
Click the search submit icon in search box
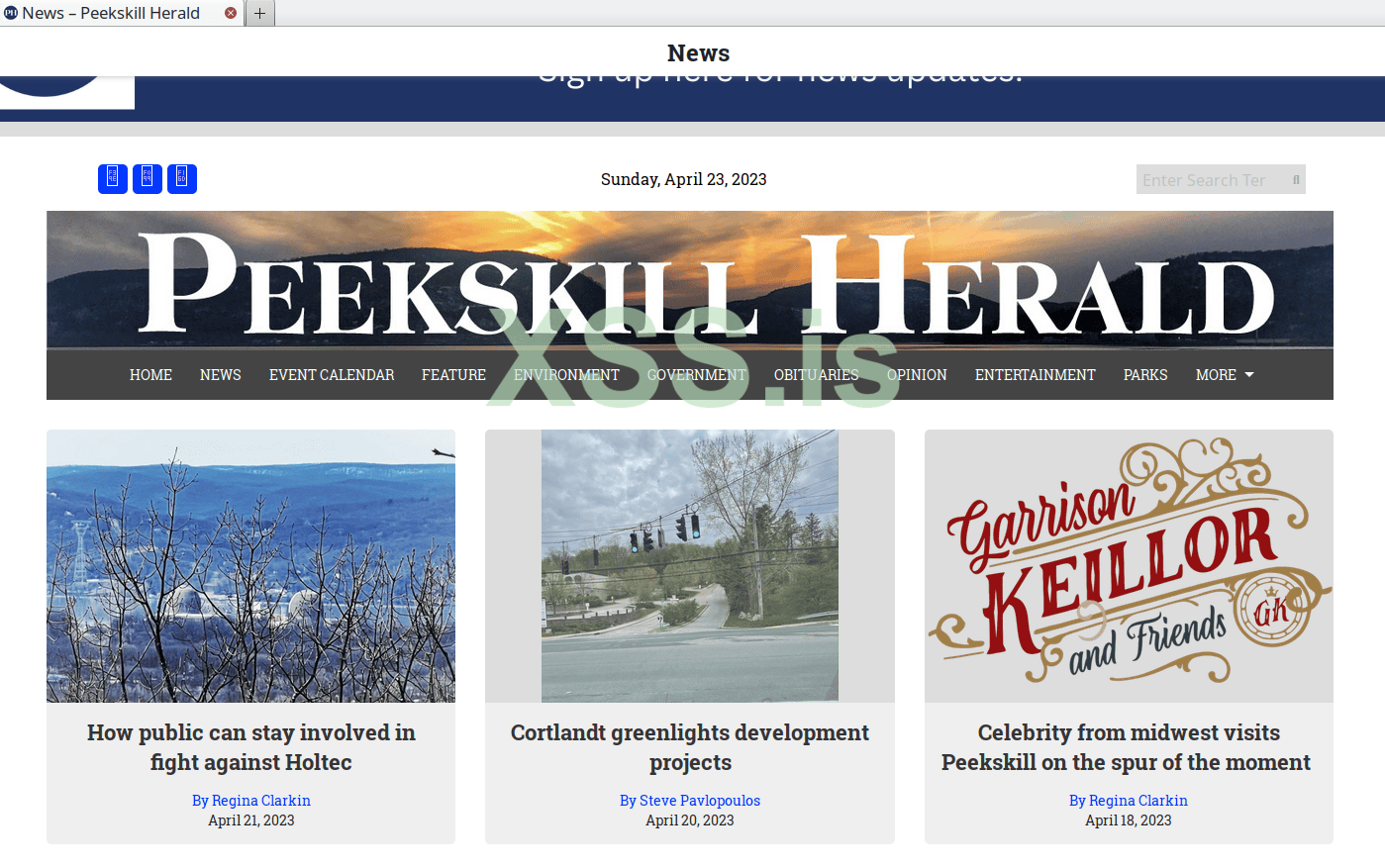click(1296, 180)
